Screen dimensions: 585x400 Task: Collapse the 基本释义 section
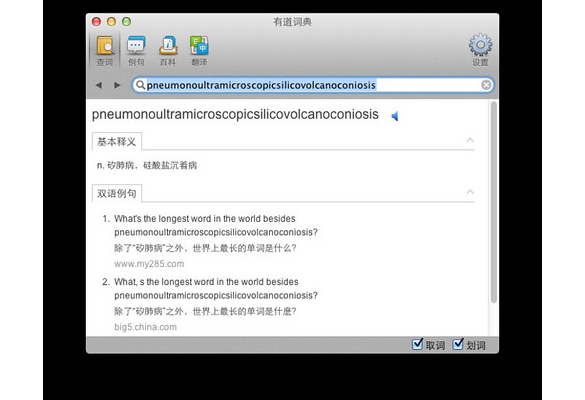470,140
